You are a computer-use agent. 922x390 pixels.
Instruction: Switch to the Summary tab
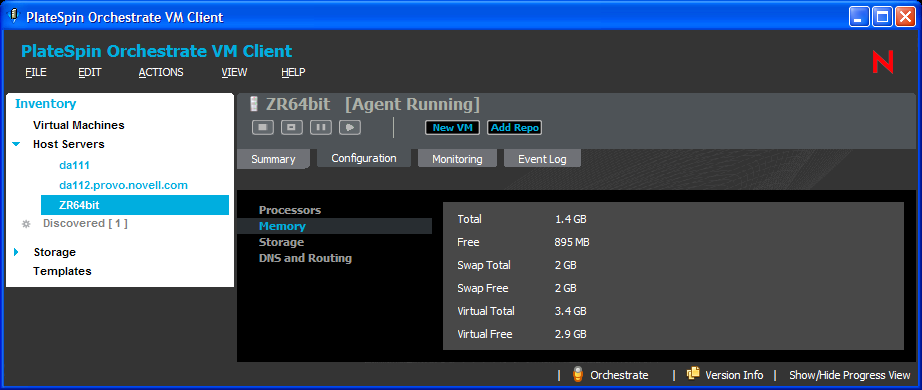click(x=273, y=159)
